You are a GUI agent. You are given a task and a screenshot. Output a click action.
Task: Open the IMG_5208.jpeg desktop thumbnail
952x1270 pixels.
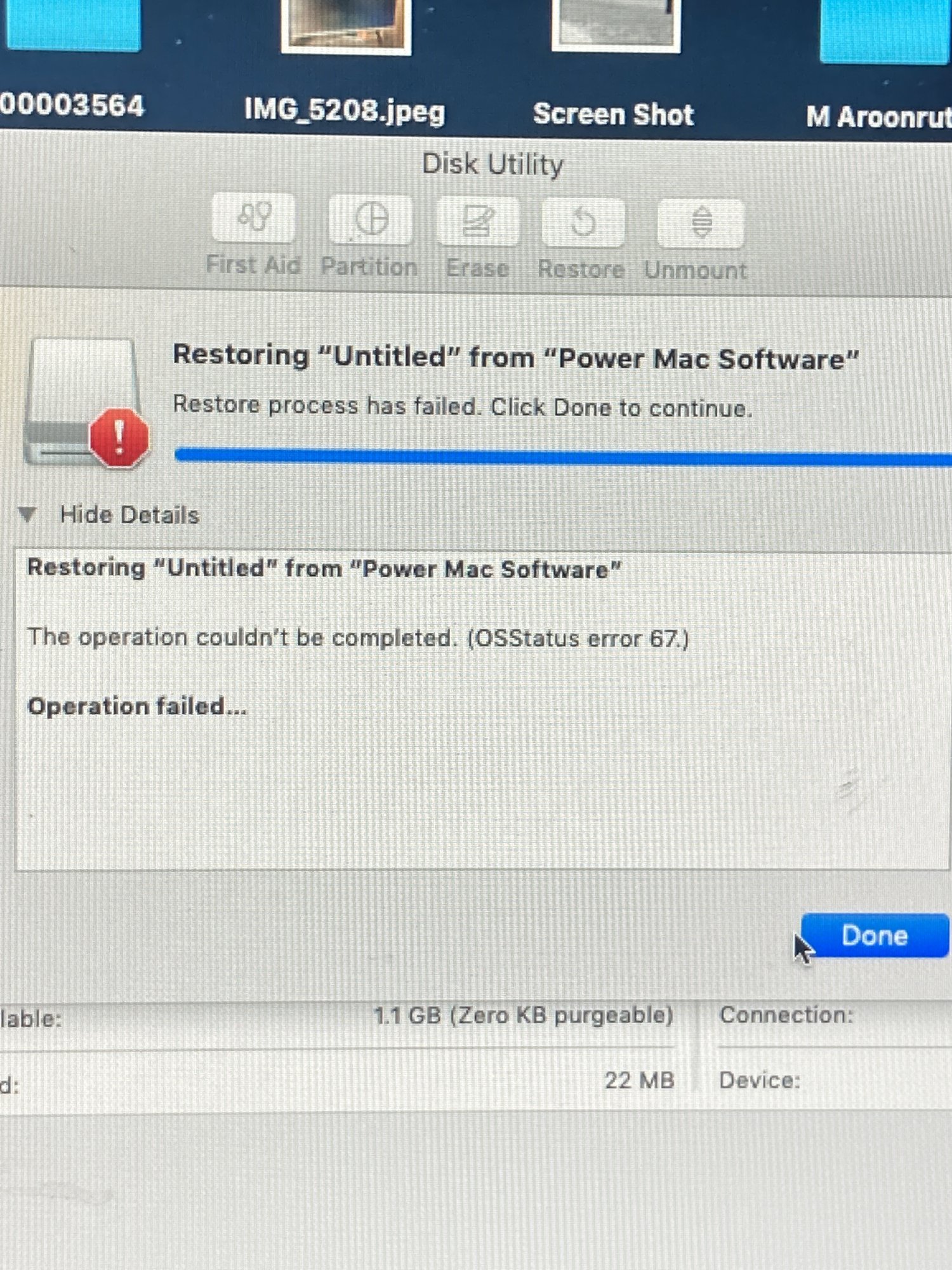point(346,24)
